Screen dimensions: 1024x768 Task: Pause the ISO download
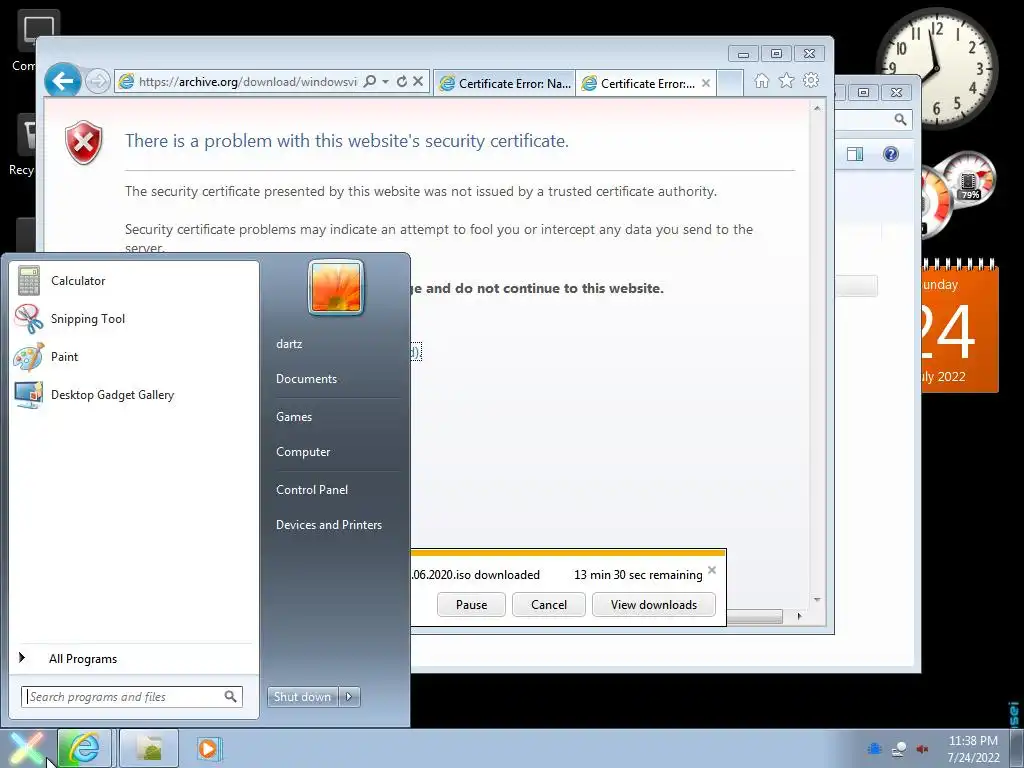point(472,605)
